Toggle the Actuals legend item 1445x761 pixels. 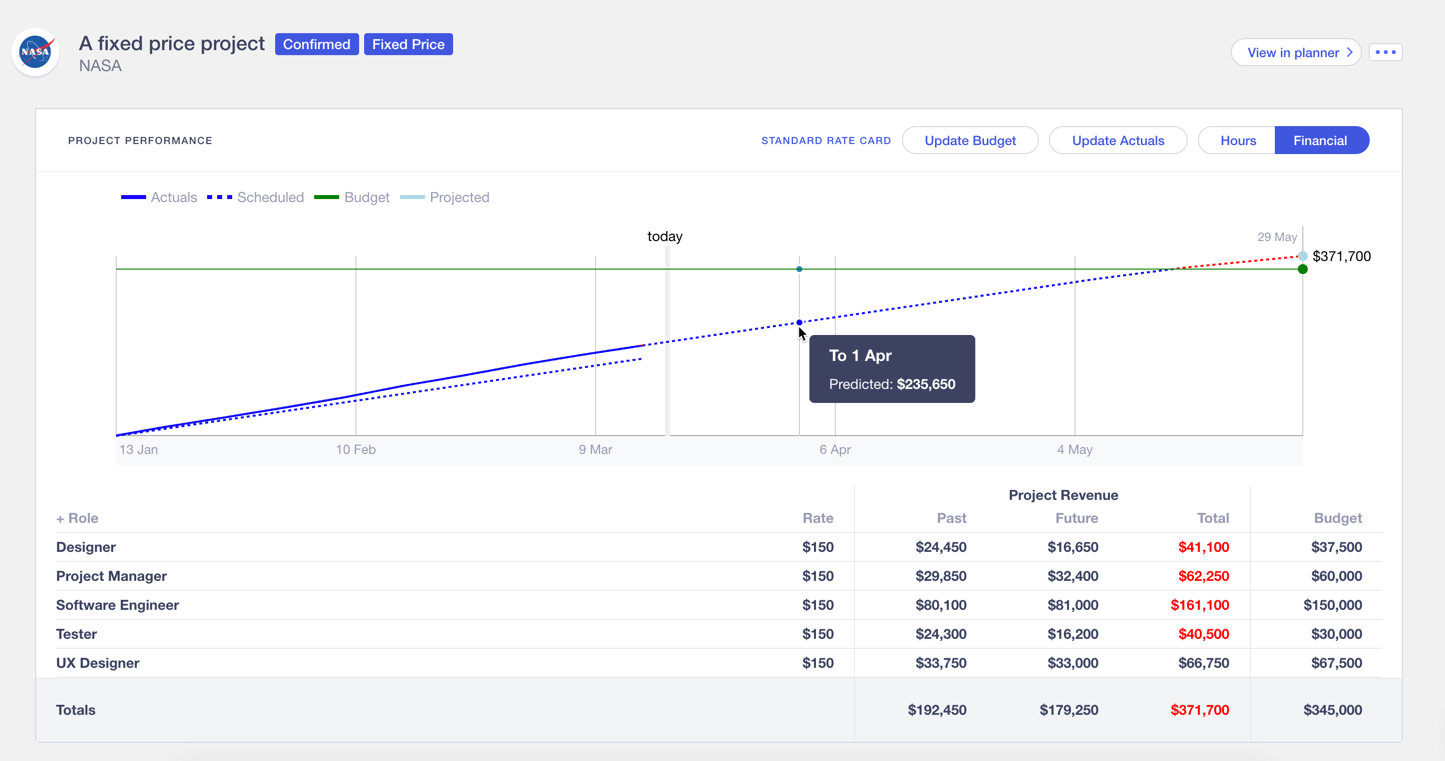[159, 197]
